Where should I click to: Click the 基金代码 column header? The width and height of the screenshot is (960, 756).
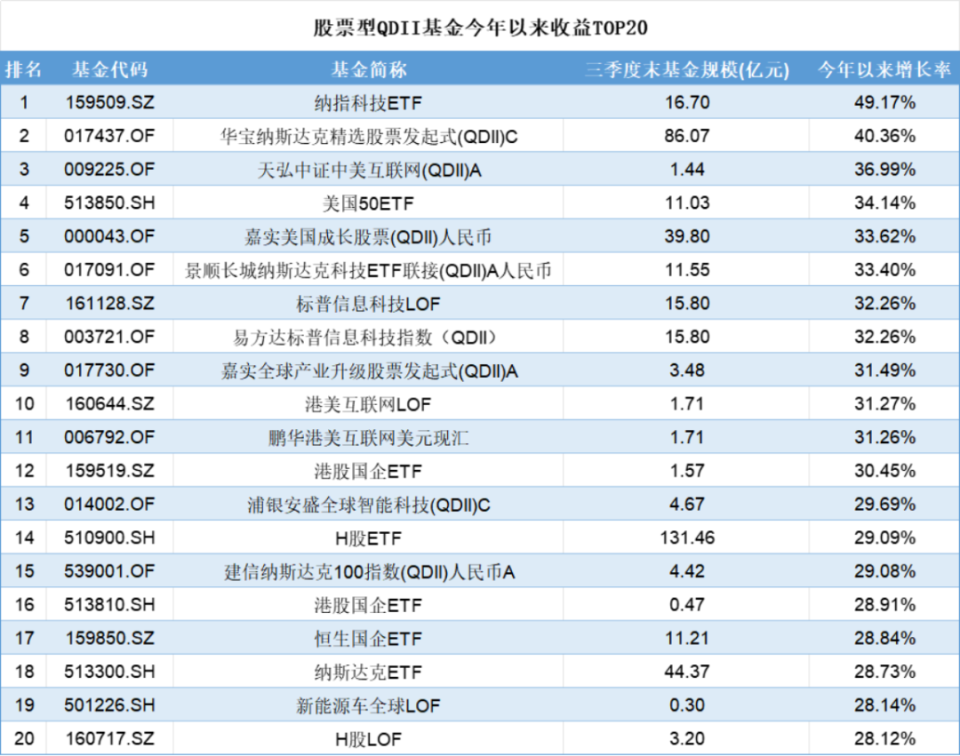[x=110, y=69]
